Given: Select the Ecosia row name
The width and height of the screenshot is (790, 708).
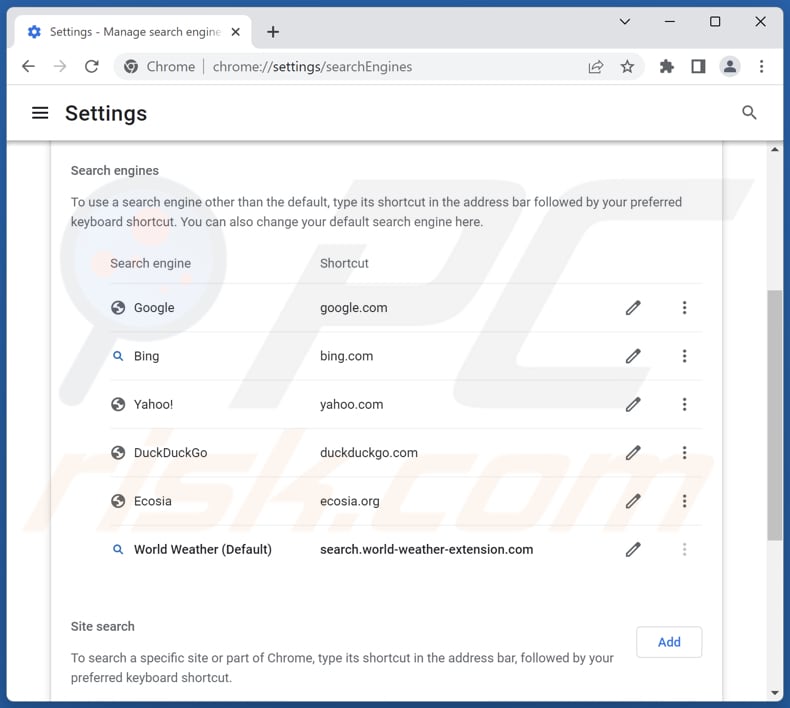Looking at the screenshot, I should [x=153, y=501].
